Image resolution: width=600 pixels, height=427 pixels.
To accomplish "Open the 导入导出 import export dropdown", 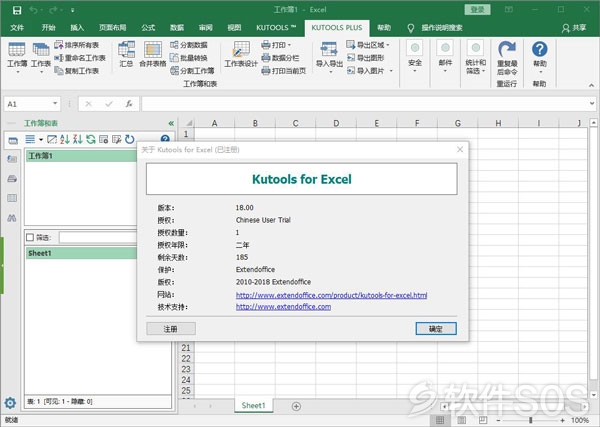I will pos(329,57).
